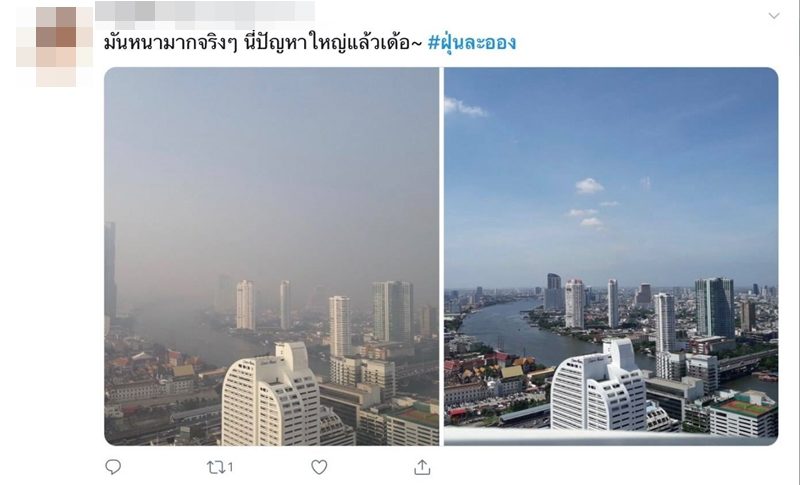The width and height of the screenshot is (800, 485).
Task: Like the tweet with heart icon
Action: pos(319,467)
